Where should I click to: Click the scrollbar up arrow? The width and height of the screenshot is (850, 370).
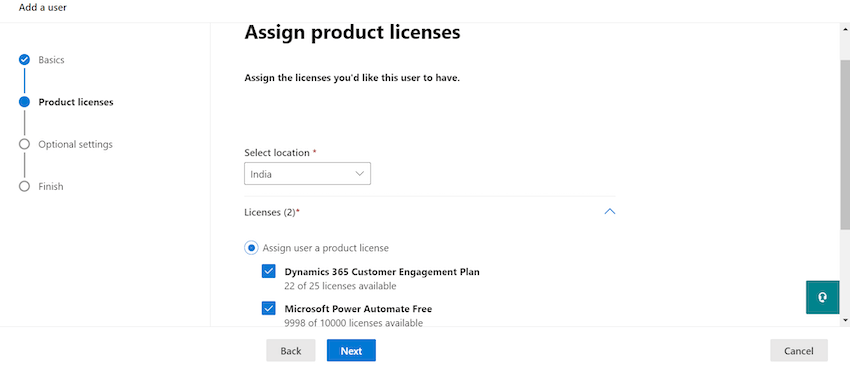coord(845,28)
